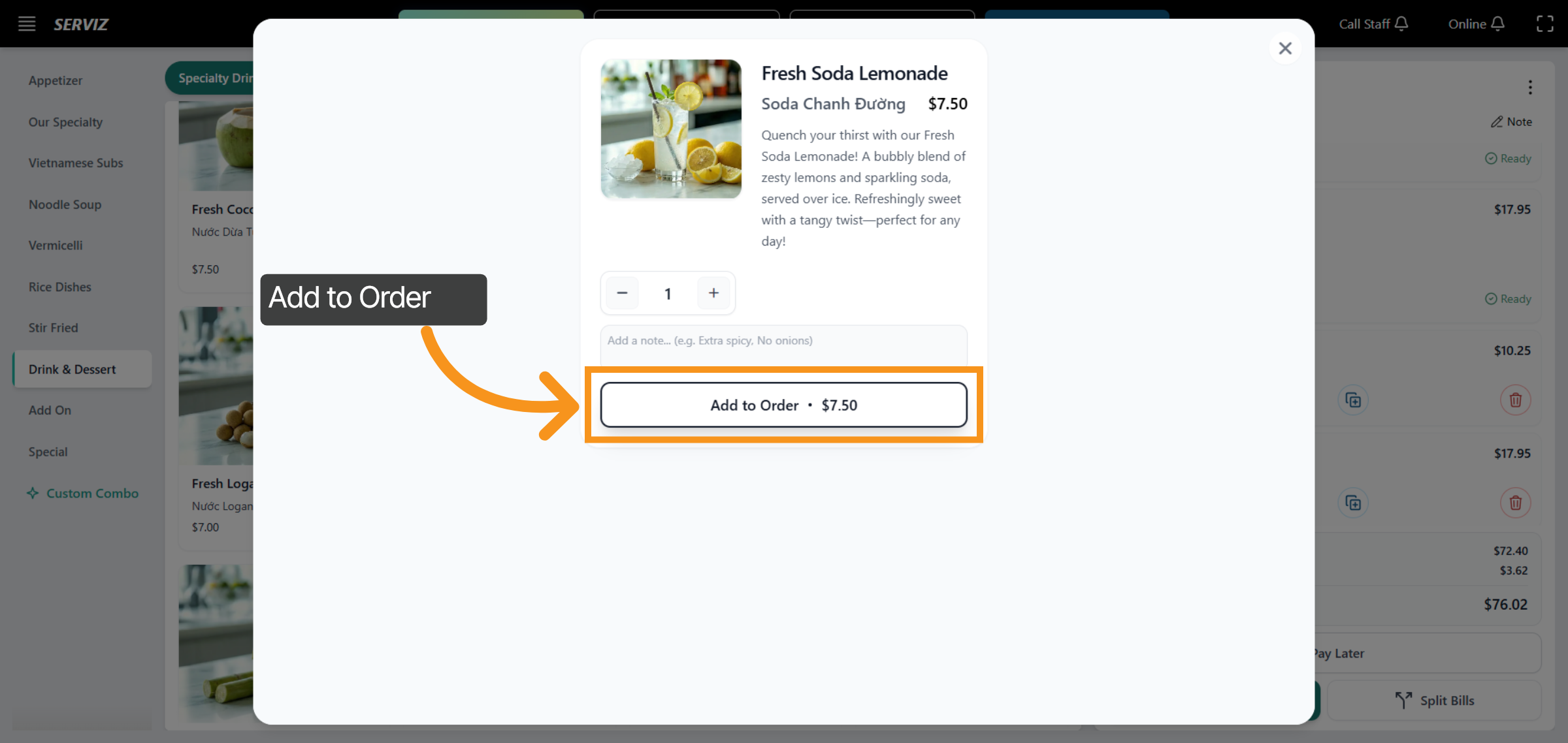Duplicate the $10.25 order item

1353,400
